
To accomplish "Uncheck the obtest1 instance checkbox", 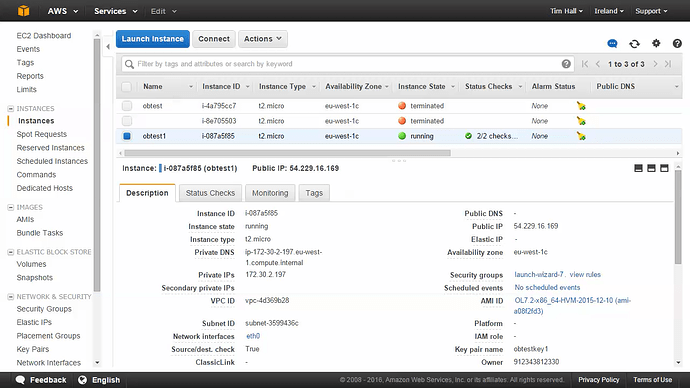I will pos(127,136).
